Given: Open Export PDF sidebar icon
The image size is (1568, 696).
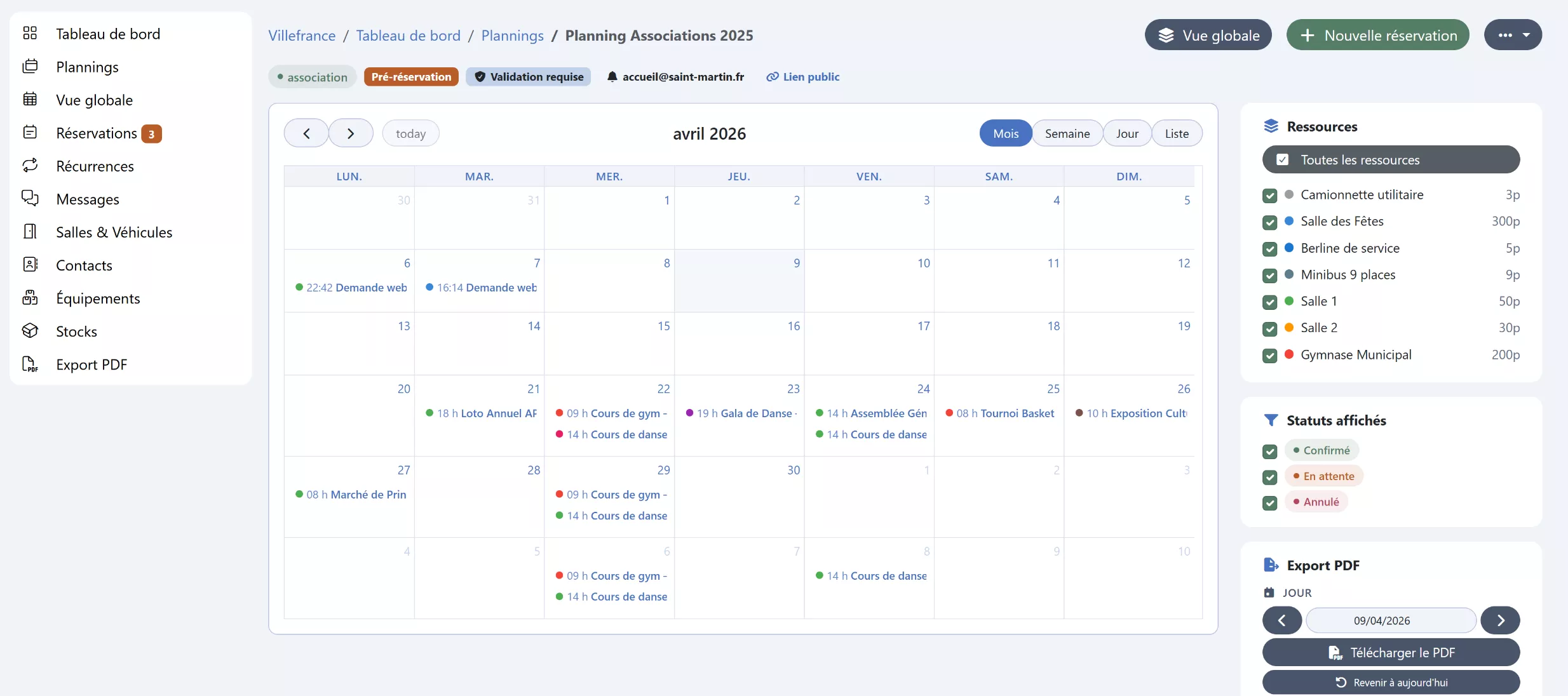Looking at the screenshot, I should click(x=30, y=364).
